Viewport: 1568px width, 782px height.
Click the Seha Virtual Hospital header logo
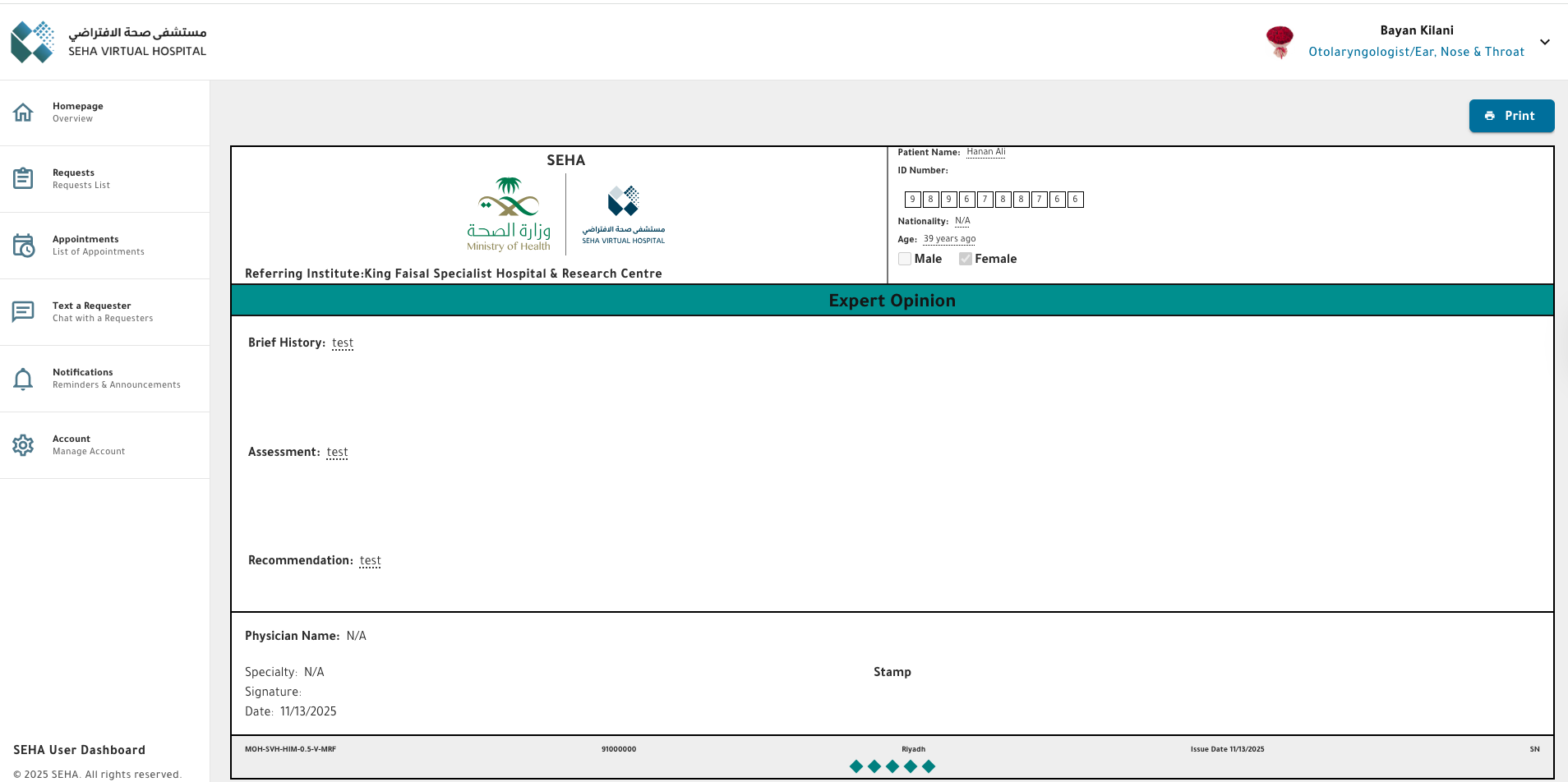[108, 42]
